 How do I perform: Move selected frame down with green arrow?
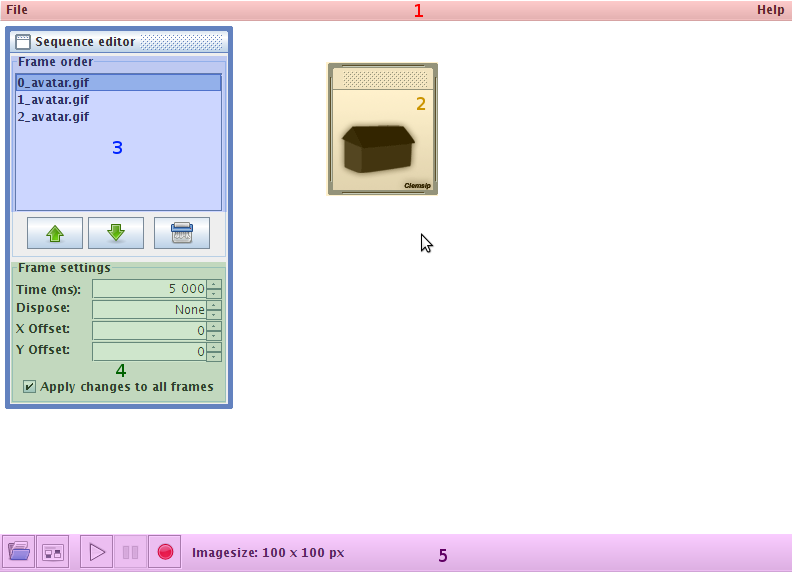pos(116,233)
